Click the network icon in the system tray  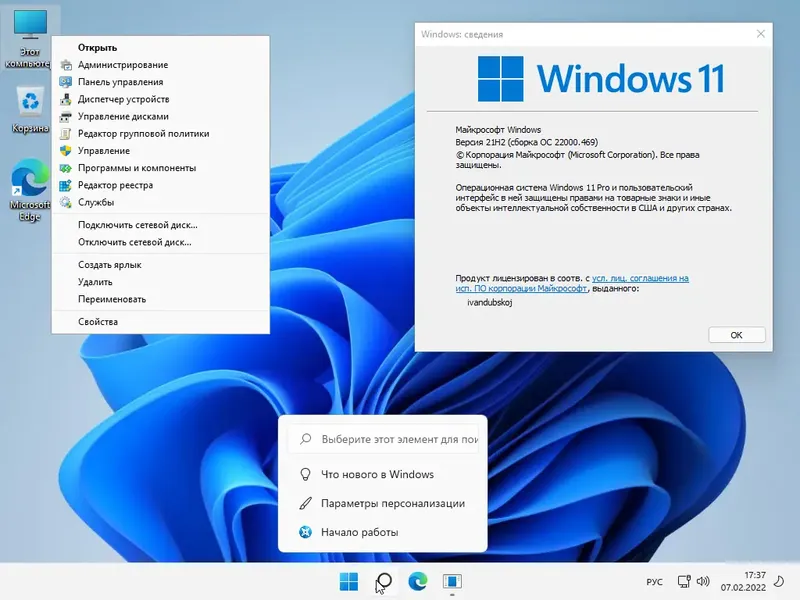point(686,581)
